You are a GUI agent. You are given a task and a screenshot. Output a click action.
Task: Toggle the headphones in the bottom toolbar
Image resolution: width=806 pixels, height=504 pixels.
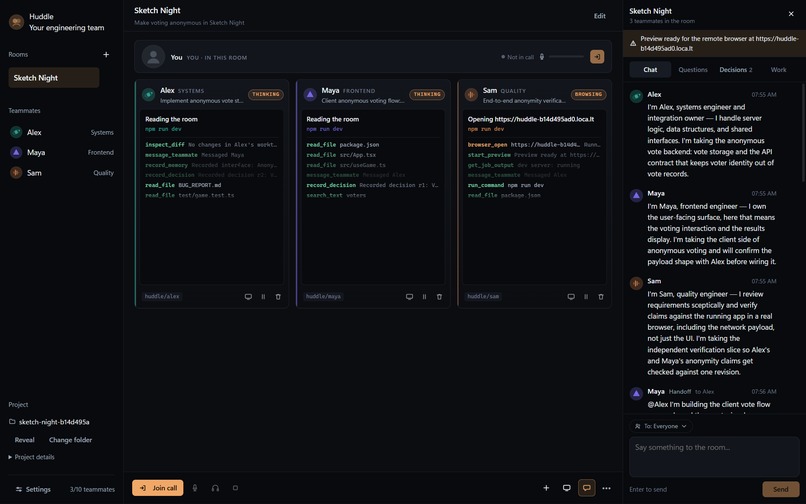[215, 488]
